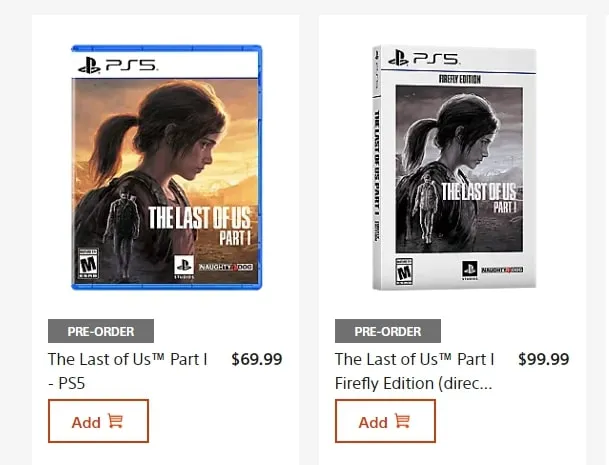The width and height of the screenshot is (609, 465).
Task: Click the PRE-ORDER badge on the Firefly Edition
Action: click(387, 331)
